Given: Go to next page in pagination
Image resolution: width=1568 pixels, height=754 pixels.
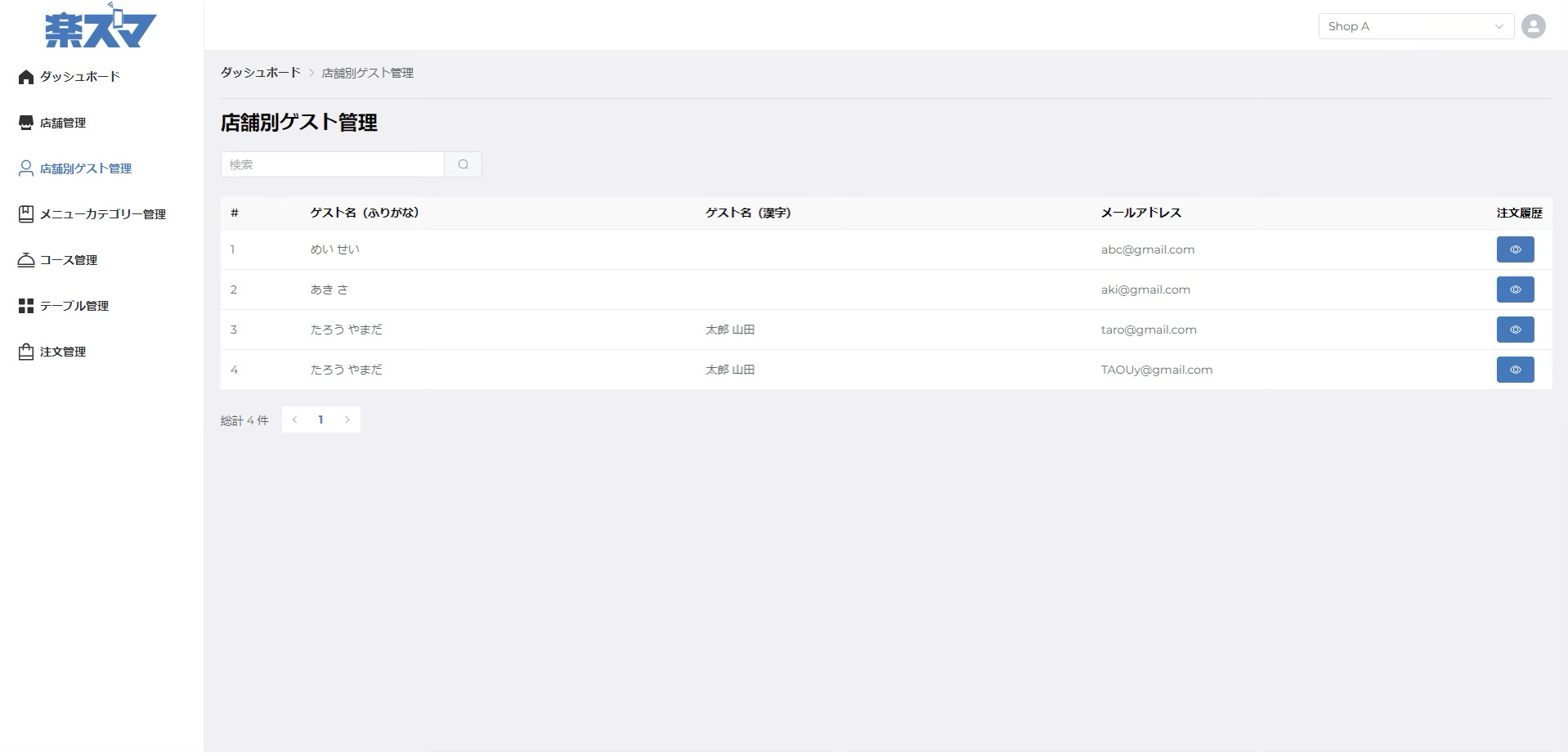Looking at the screenshot, I should (347, 420).
